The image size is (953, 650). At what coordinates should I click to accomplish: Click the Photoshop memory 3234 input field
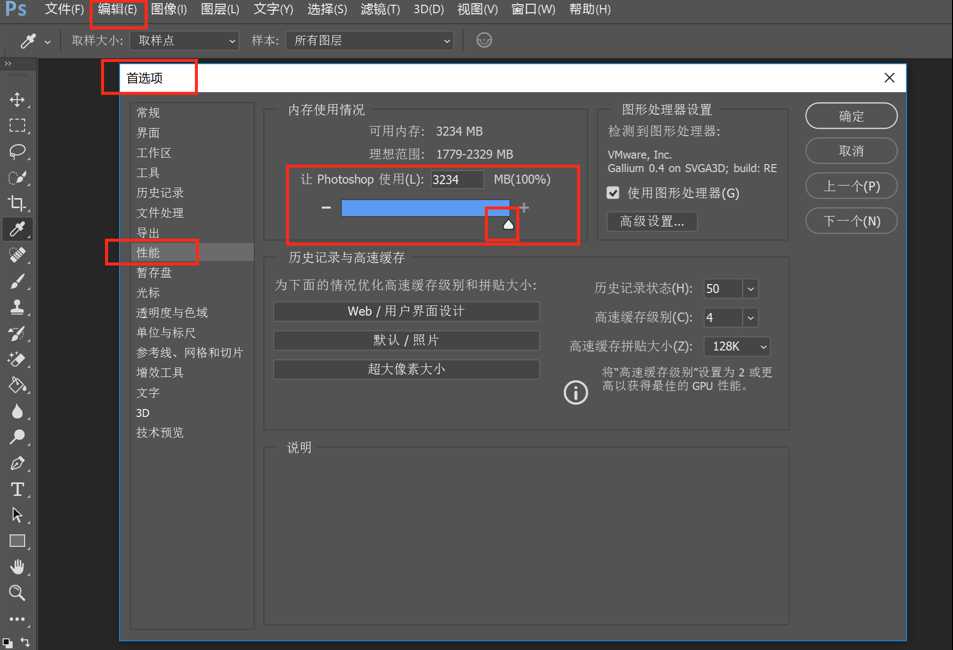pyautogui.click(x=457, y=179)
